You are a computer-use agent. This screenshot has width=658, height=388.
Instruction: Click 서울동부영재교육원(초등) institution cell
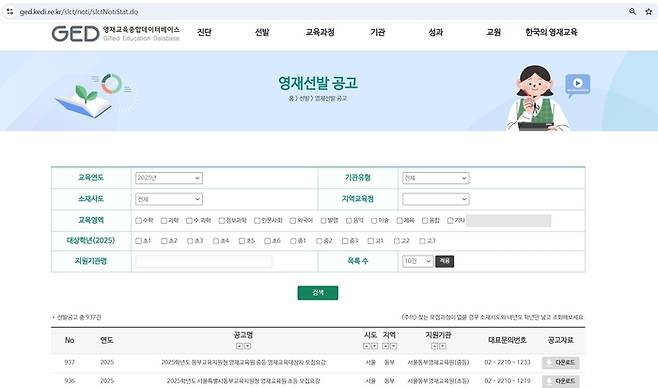tap(438, 381)
